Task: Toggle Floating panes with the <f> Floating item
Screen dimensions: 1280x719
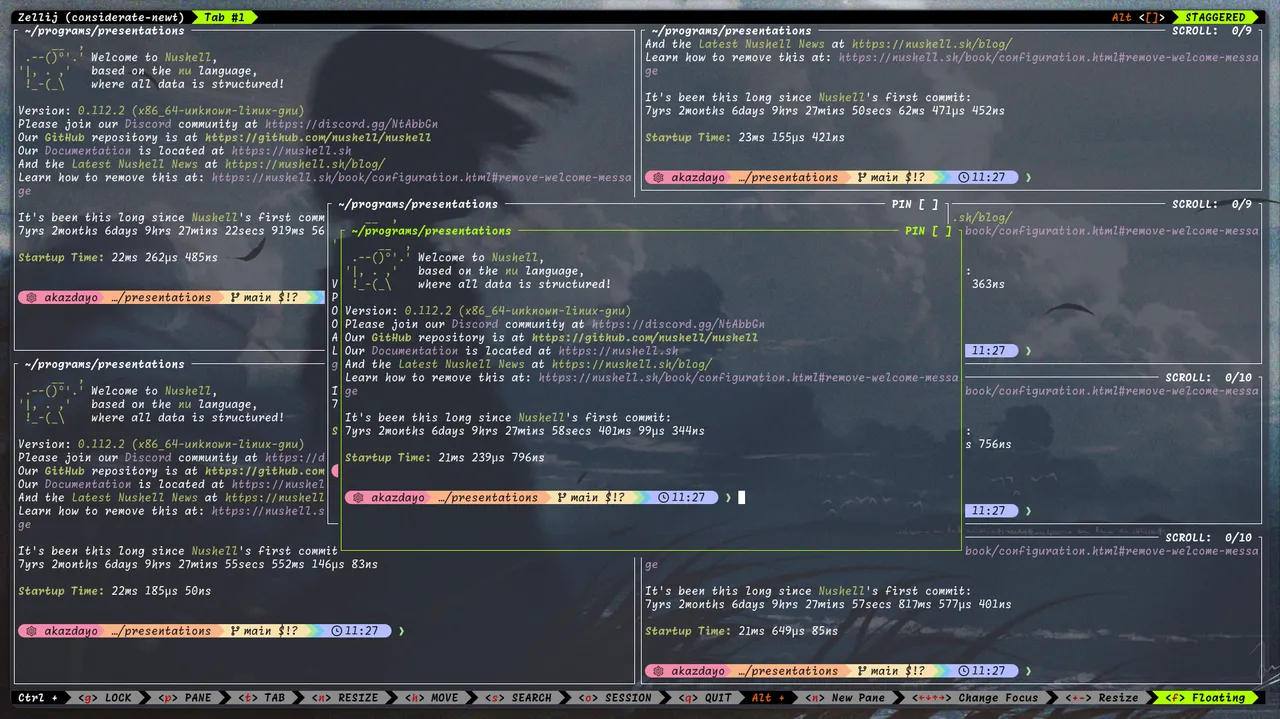Action: [1205, 698]
